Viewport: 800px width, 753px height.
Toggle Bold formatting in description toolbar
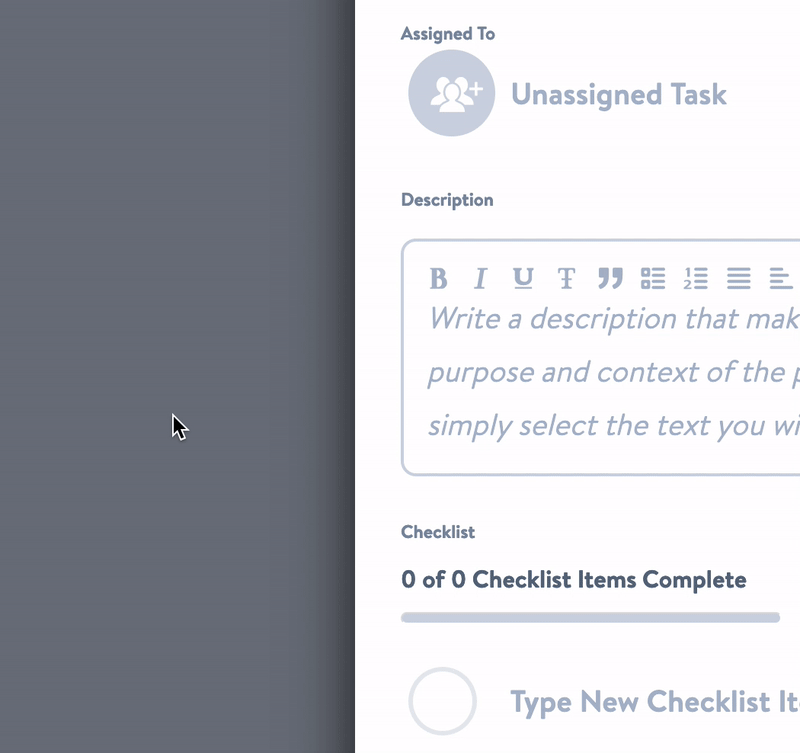(x=438, y=279)
